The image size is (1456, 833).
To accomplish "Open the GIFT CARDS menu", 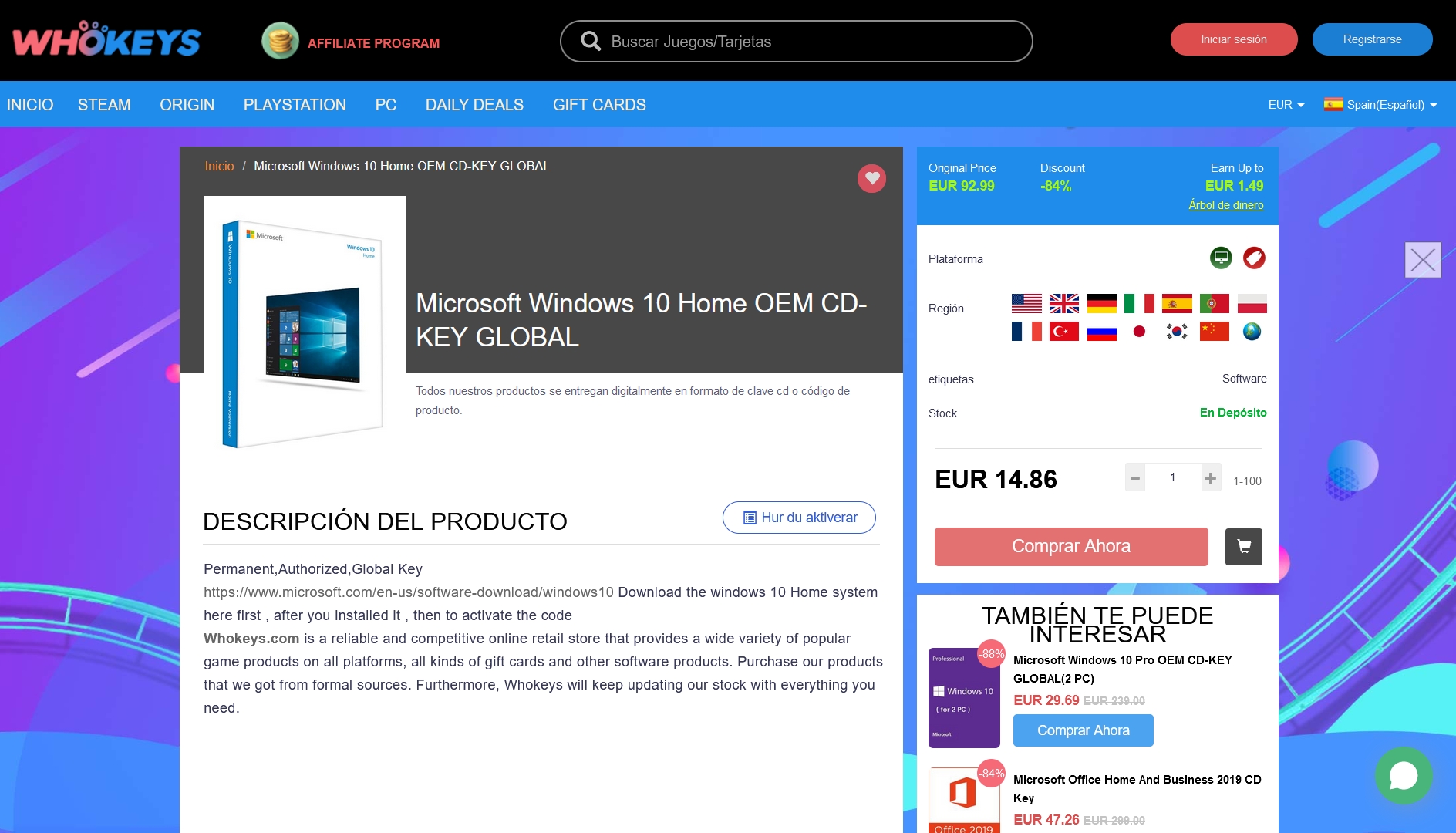I will point(599,105).
